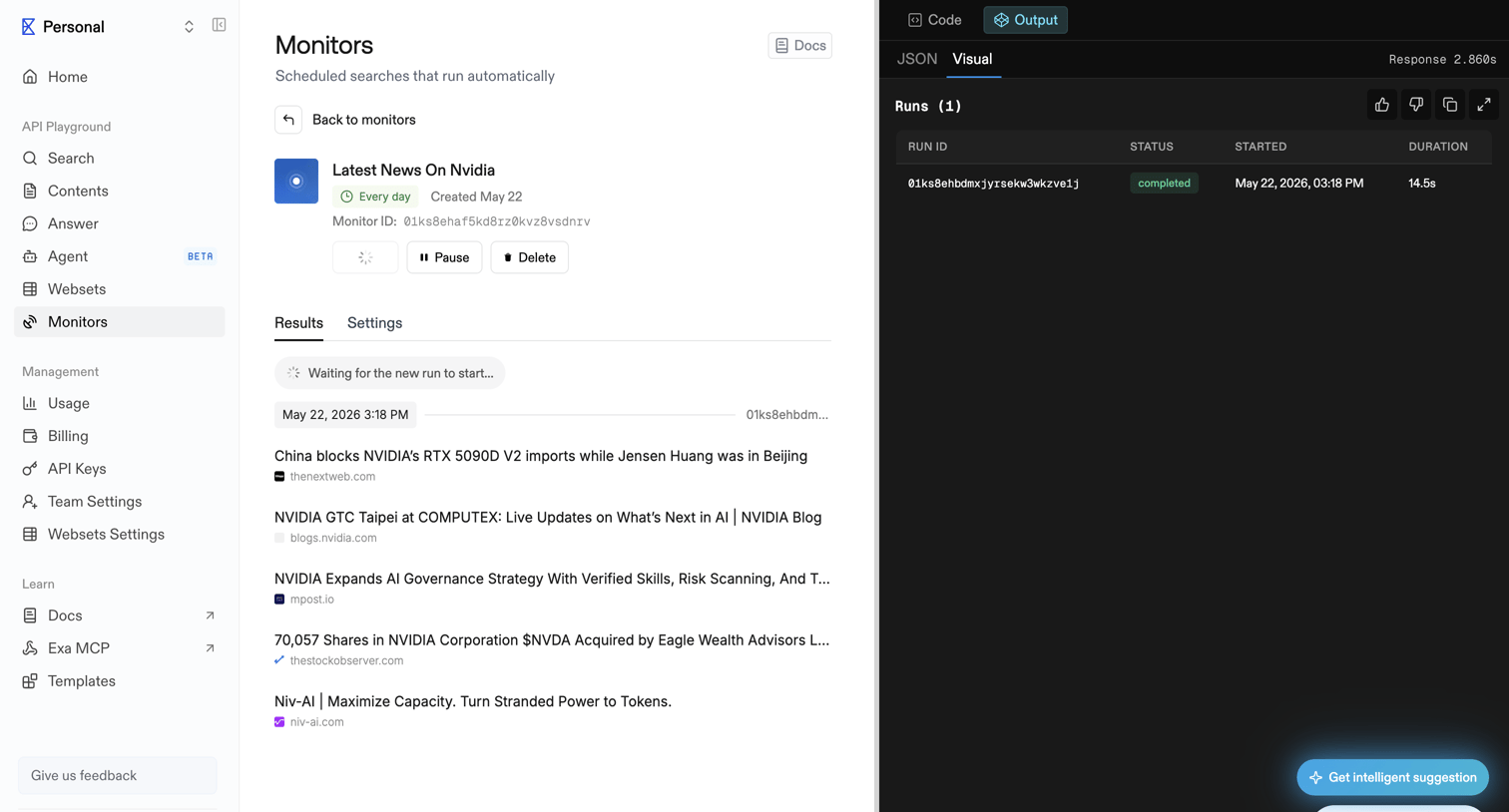Open Billing settings
The height and width of the screenshot is (812, 1509).
[x=120, y=436]
